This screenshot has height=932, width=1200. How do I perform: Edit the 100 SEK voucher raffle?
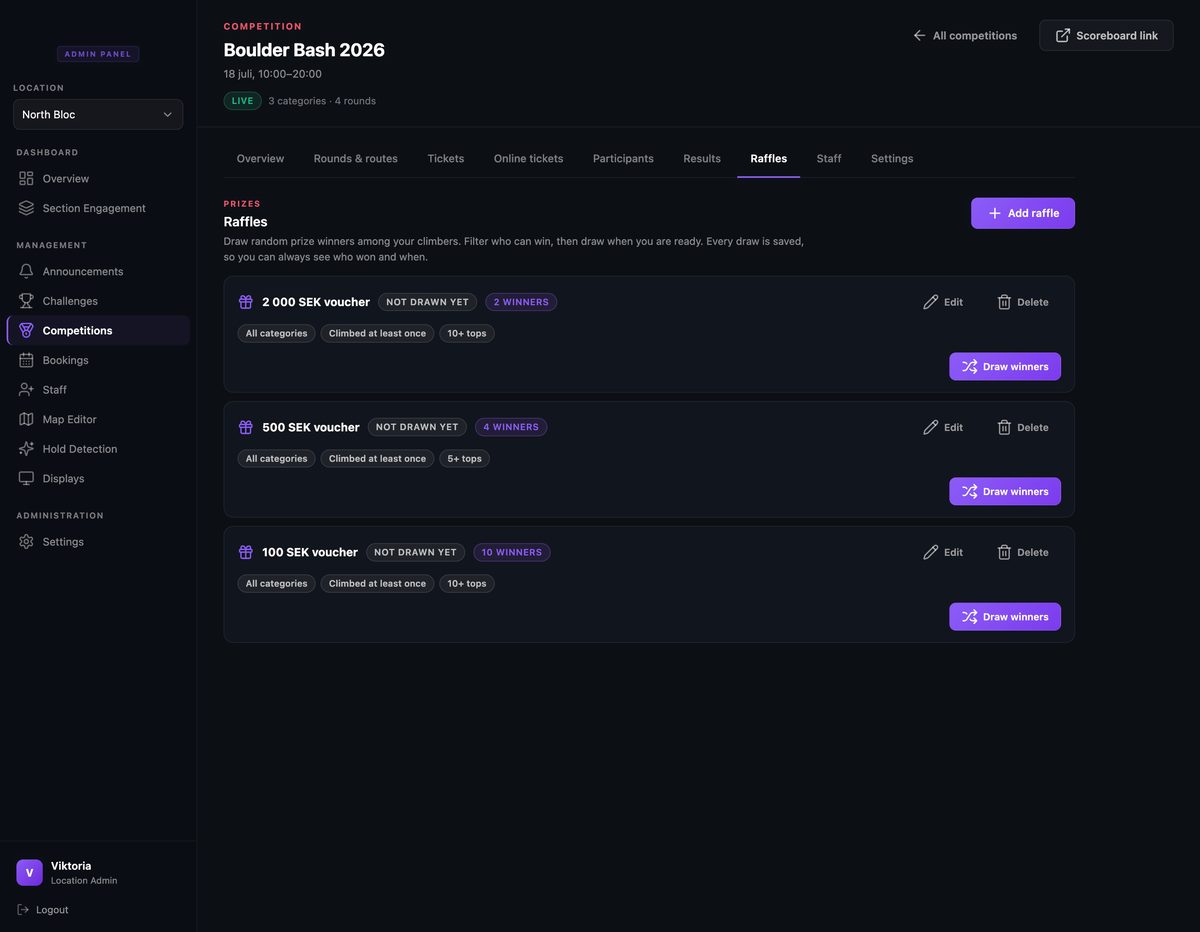tap(943, 552)
